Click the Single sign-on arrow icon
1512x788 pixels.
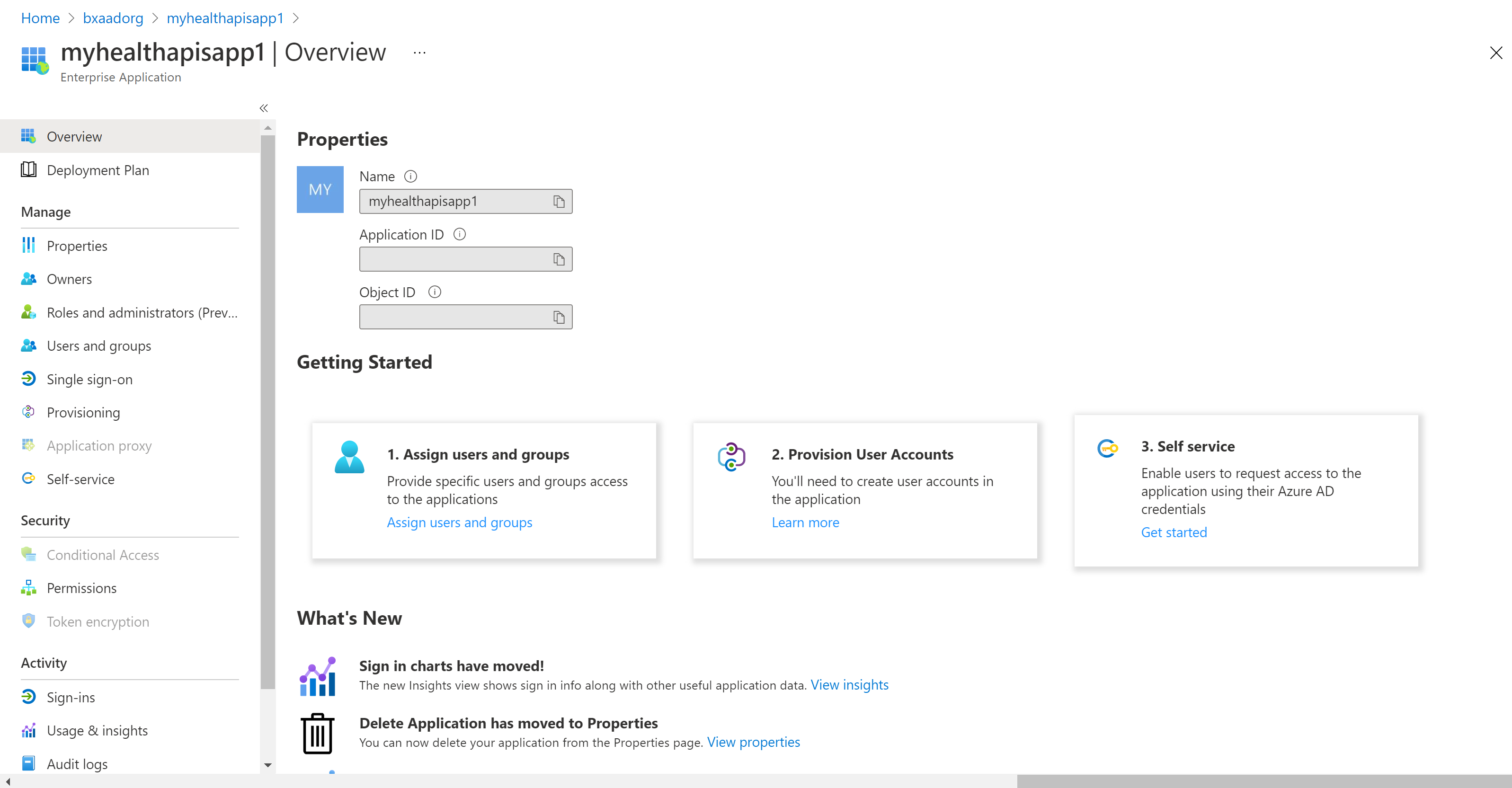(28, 379)
